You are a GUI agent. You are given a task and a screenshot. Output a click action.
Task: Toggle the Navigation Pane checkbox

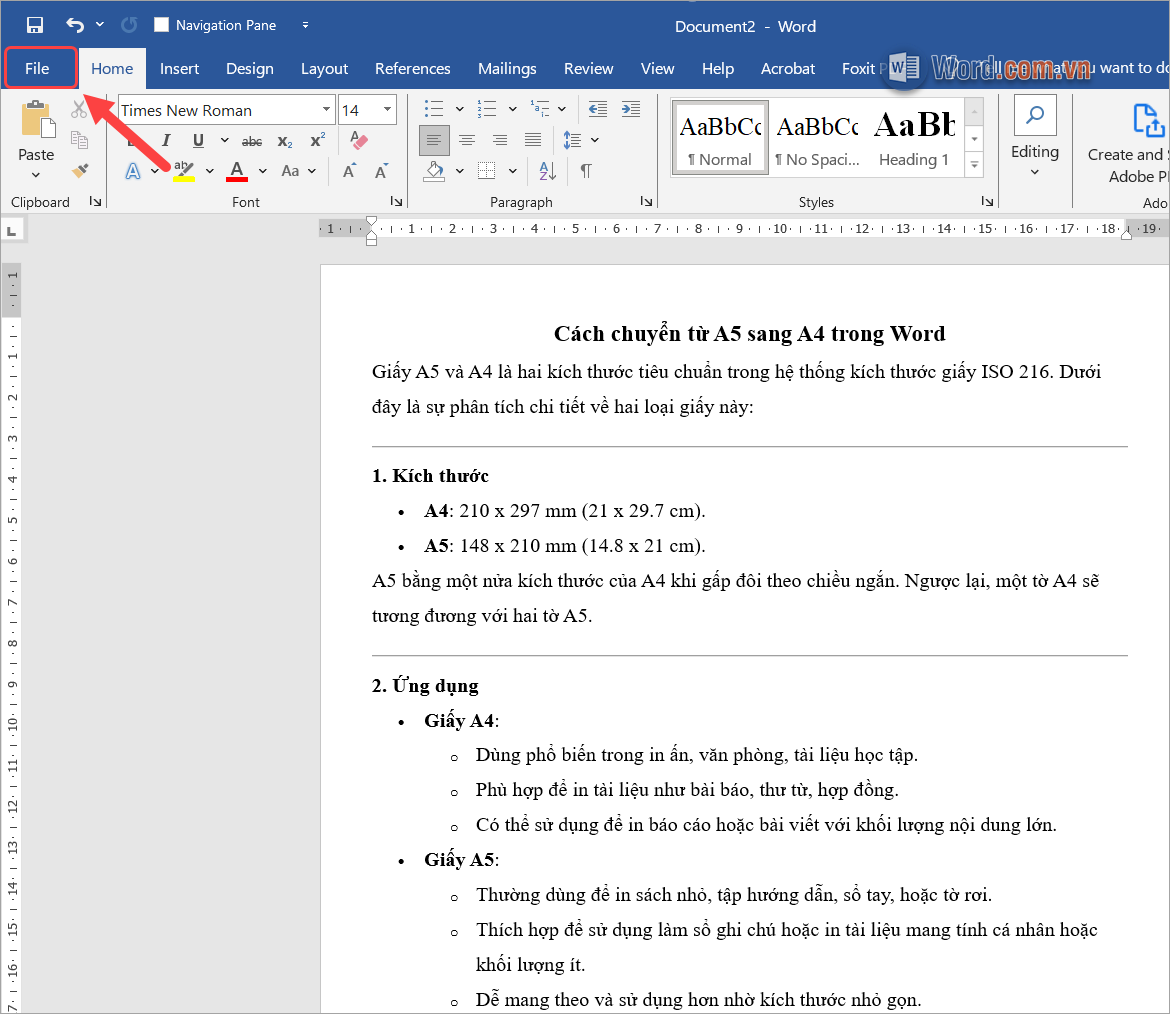[161, 25]
